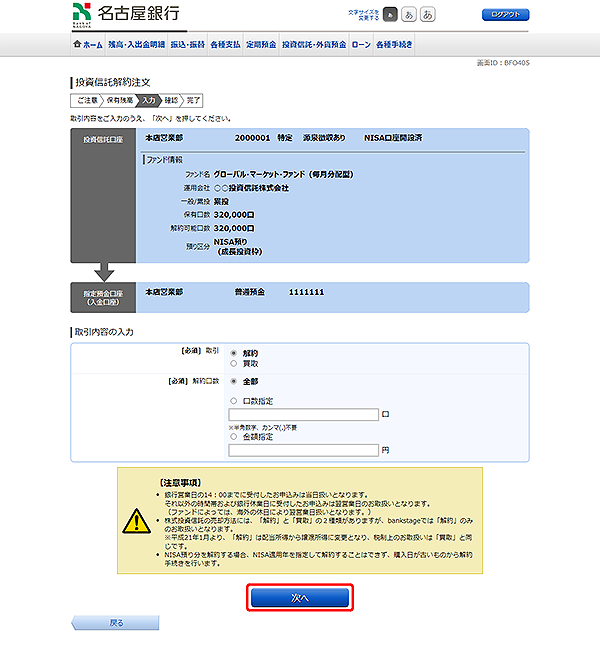
Task: Click the 投資信託口座 dark label box
Action: coord(103,195)
